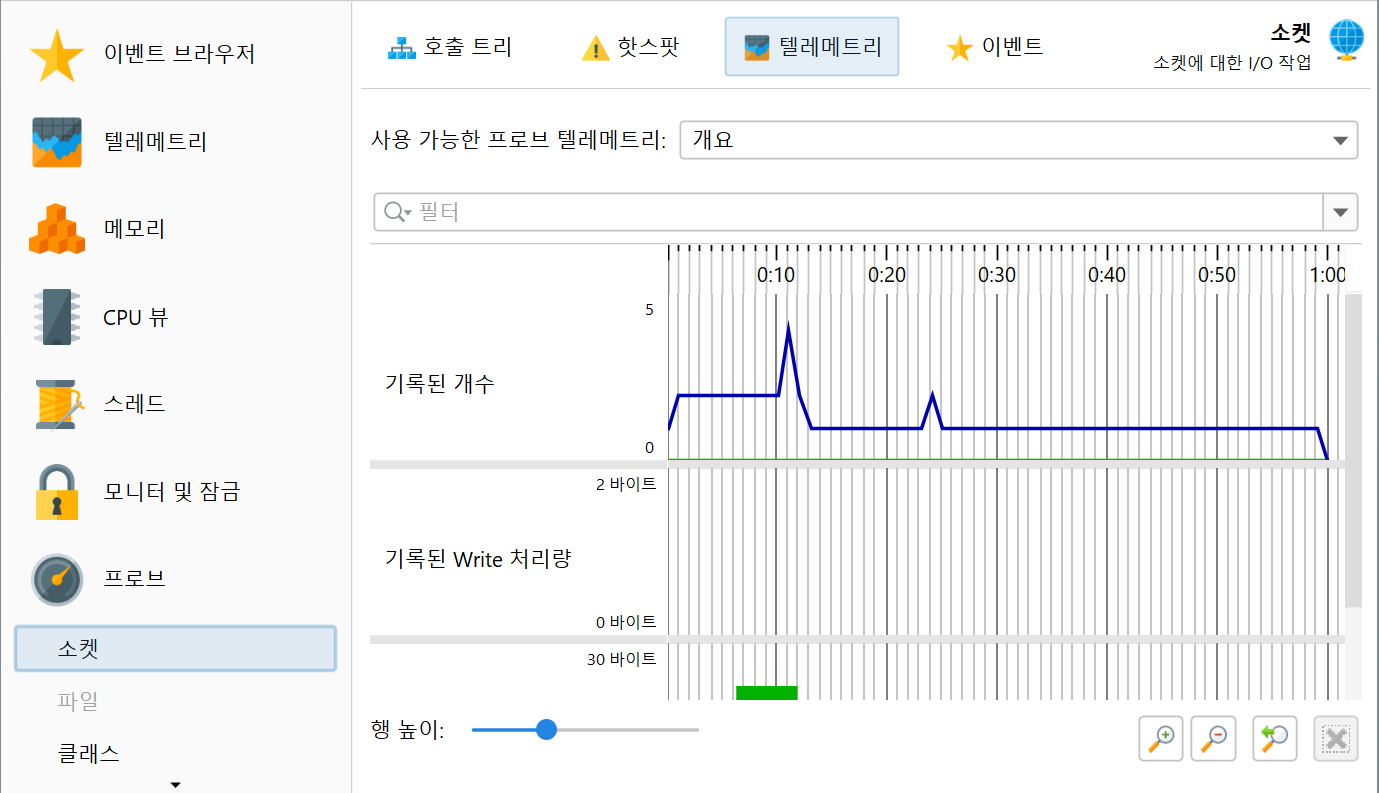Open the 개요 probe telemetry dropdown
This screenshot has height=793, width=1379.
(1018, 140)
